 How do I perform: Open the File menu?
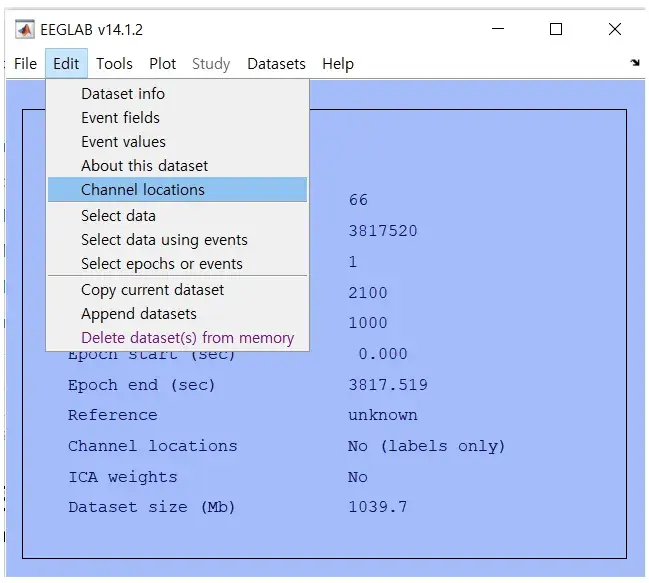pos(25,64)
